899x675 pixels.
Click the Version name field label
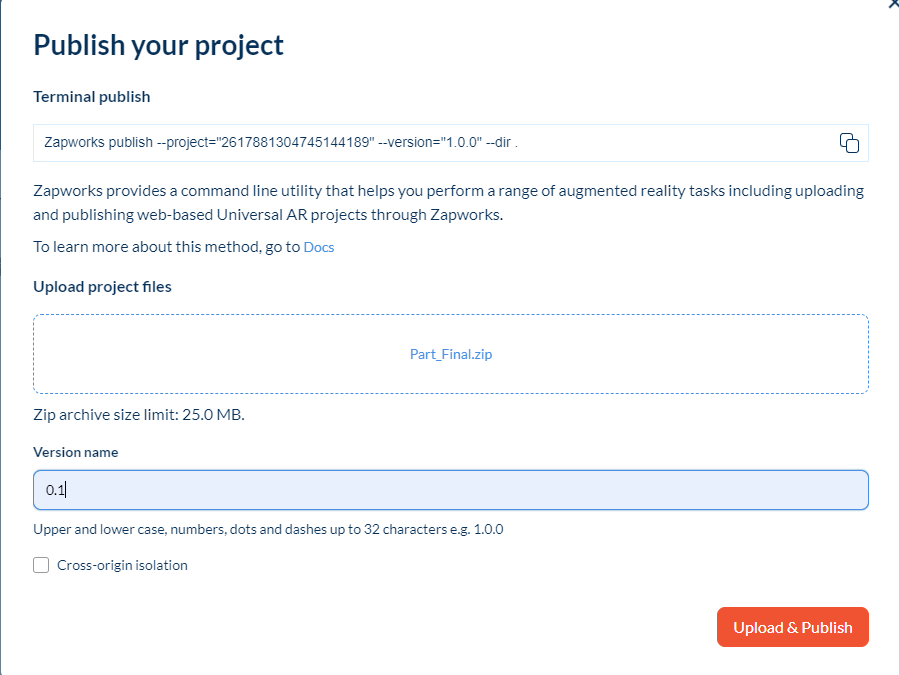(x=76, y=452)
